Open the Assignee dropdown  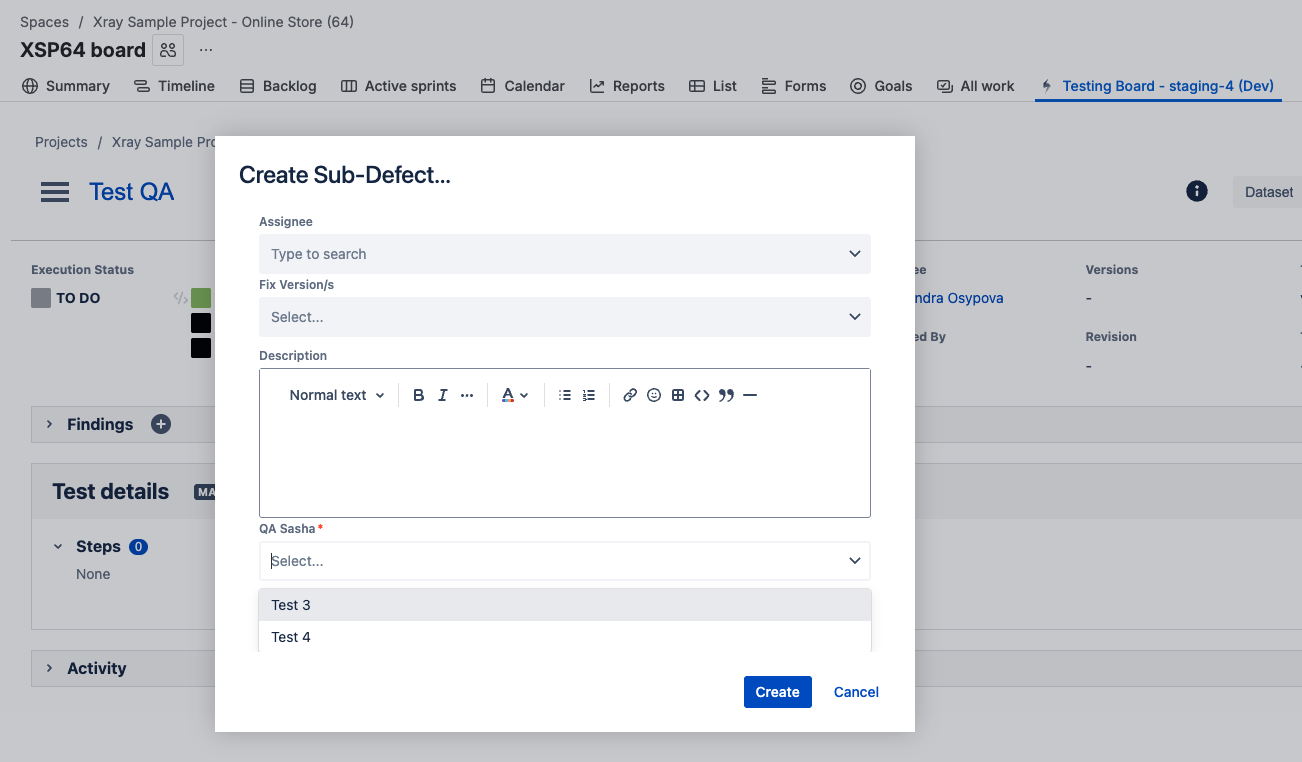[x=564, y=254]
